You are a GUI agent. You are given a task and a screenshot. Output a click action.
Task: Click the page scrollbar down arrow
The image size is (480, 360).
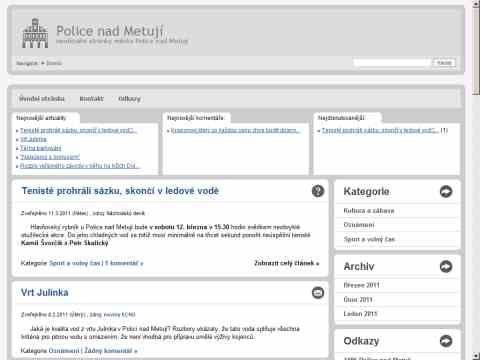tap(476, 356)
